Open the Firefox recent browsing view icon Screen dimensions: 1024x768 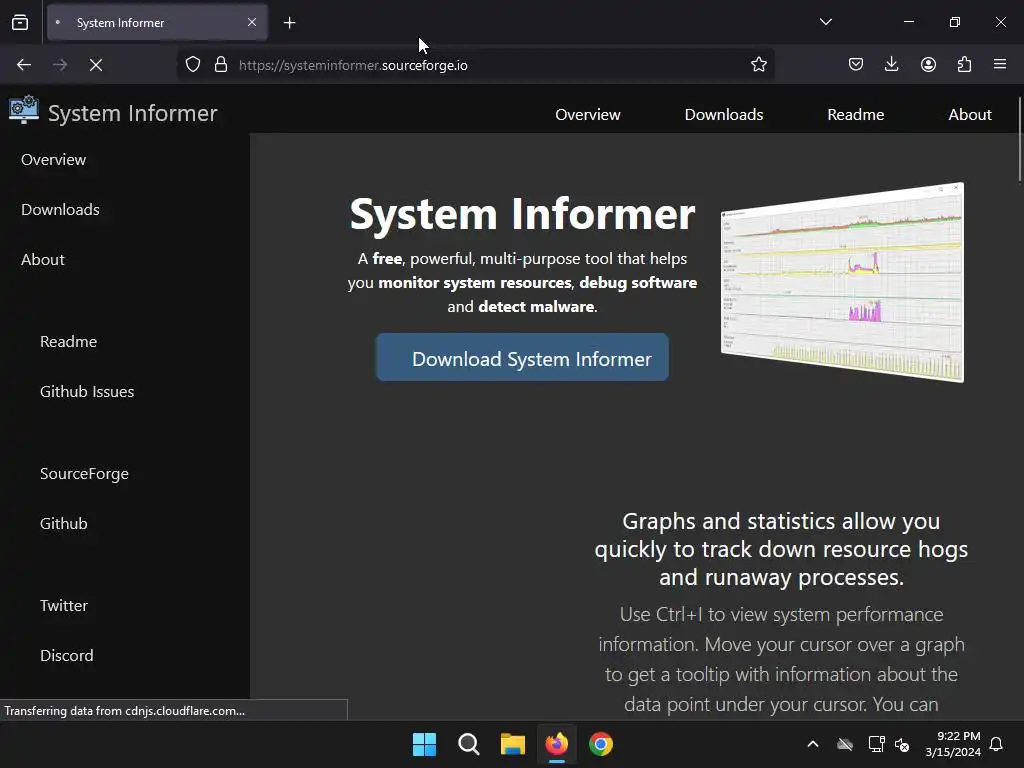[20, 23]
